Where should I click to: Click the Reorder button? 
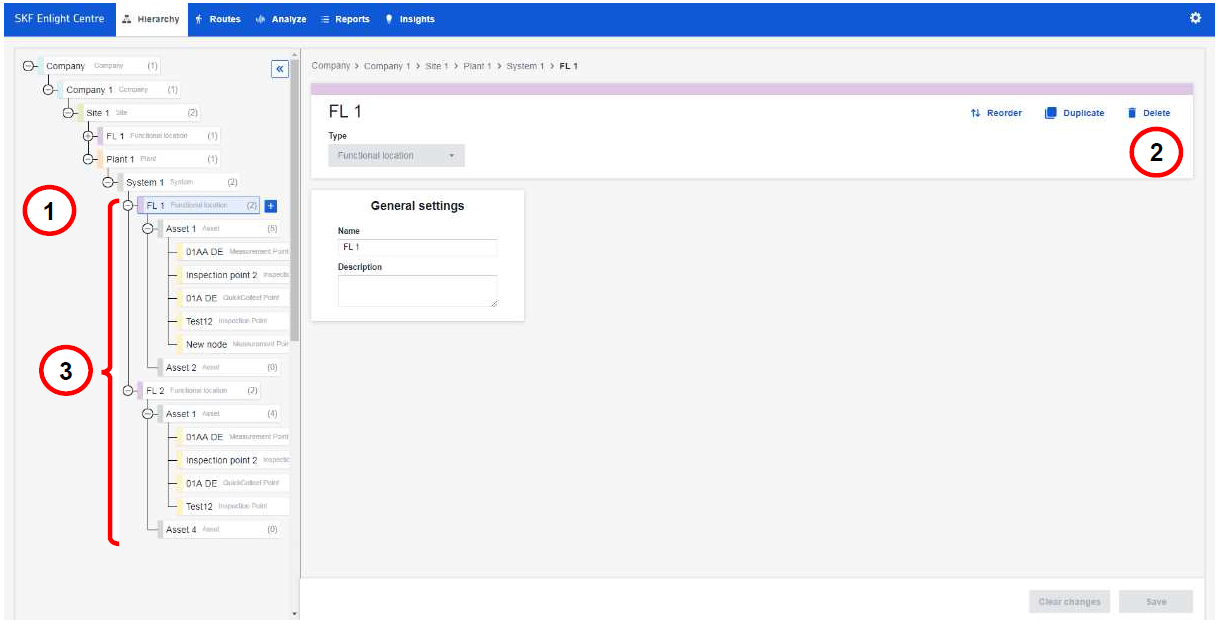click(x=996, y=113)
